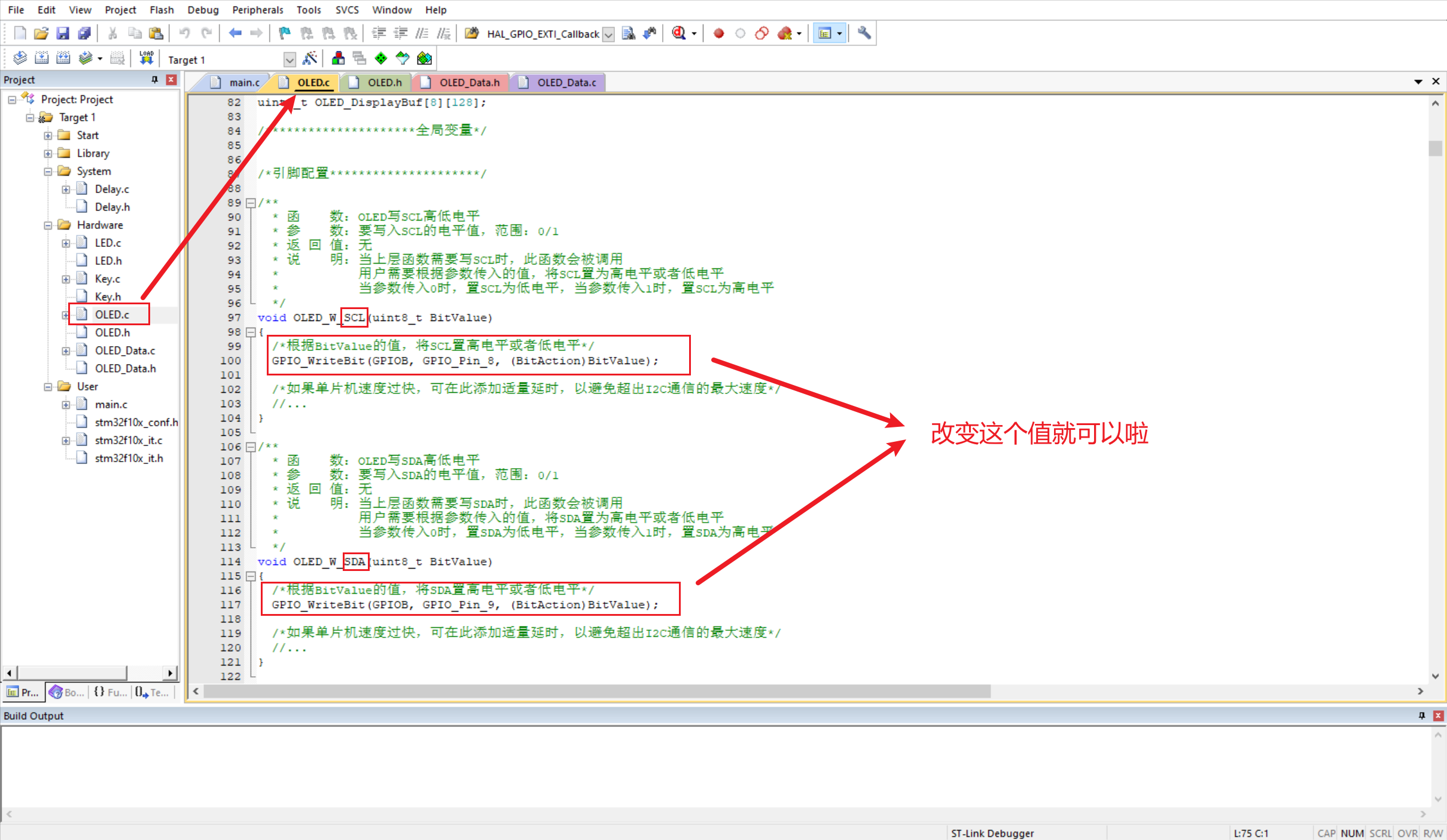Toggle the window layout view button

[x=825, y=33]
